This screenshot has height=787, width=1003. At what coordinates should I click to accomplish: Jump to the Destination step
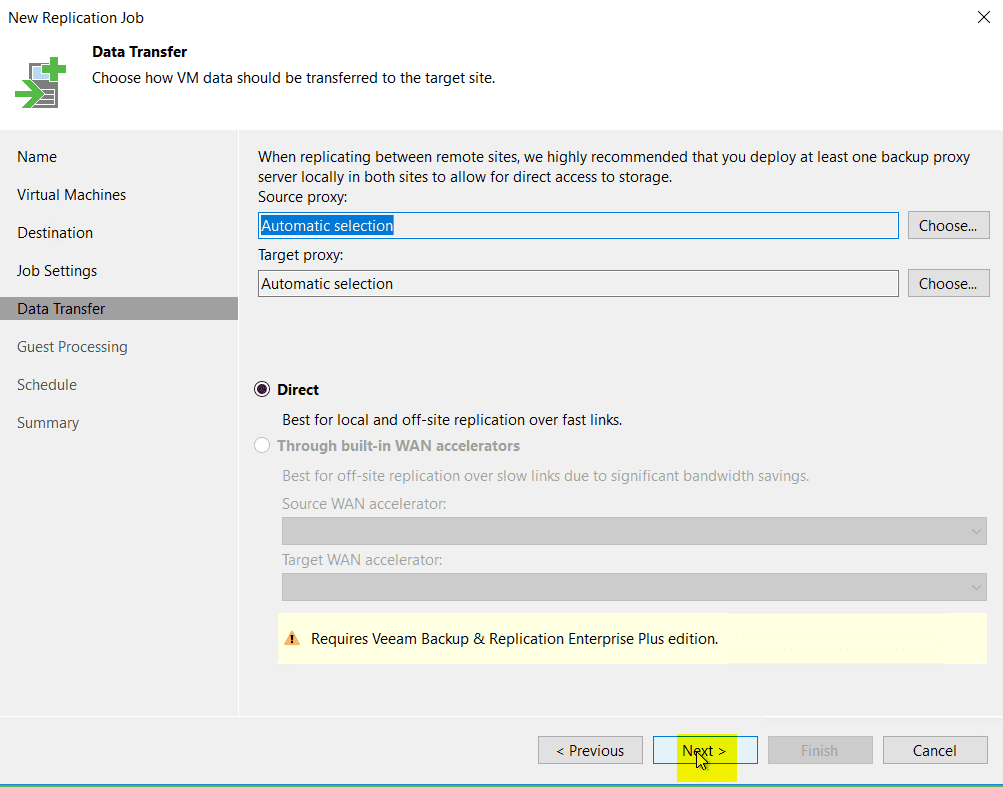click(55, 232)
